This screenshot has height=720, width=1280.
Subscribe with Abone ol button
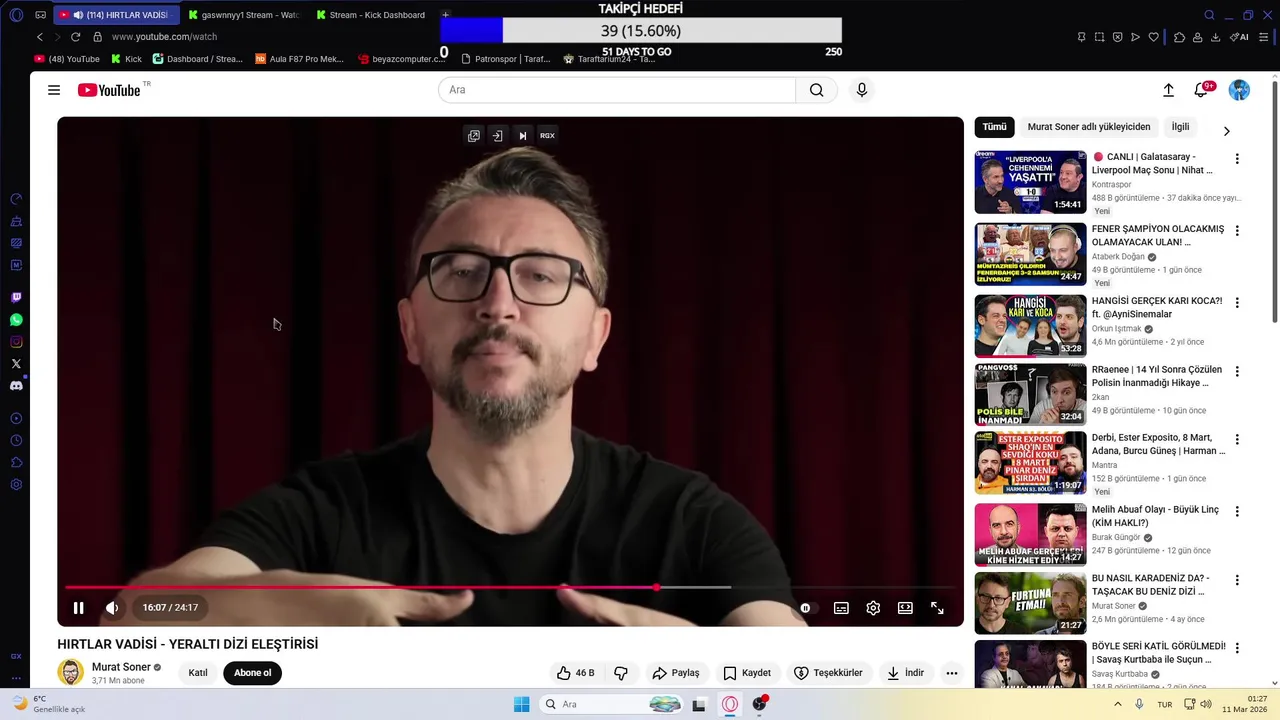pos(252,673)
